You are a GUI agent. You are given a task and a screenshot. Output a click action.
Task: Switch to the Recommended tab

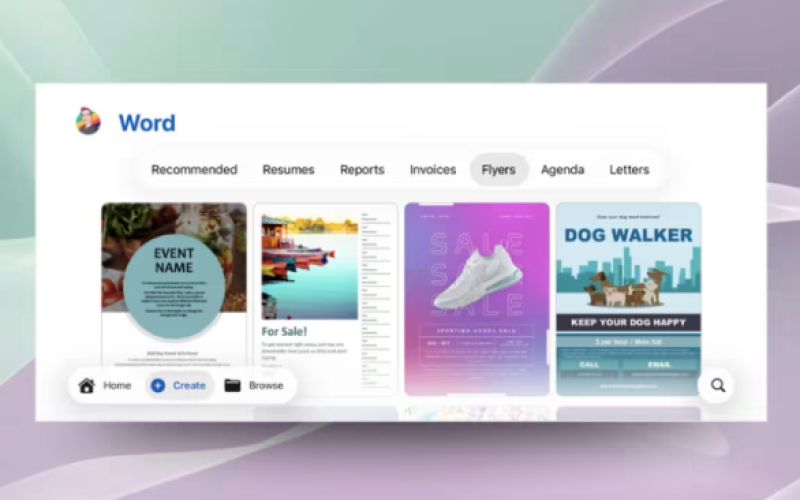194,169
